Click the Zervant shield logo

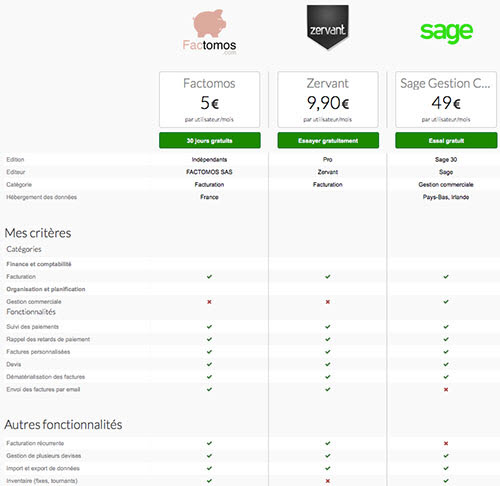coord(328,27)
